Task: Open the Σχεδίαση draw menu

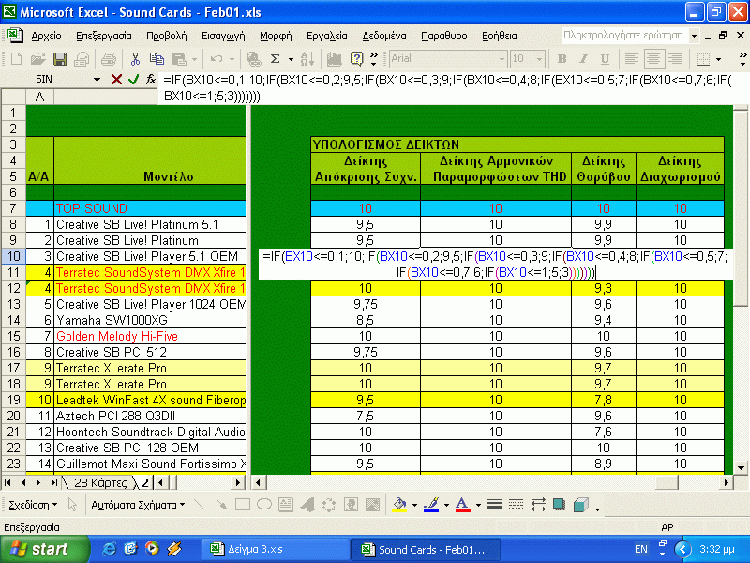Action: pyautogui.click(x=33, y=505)
